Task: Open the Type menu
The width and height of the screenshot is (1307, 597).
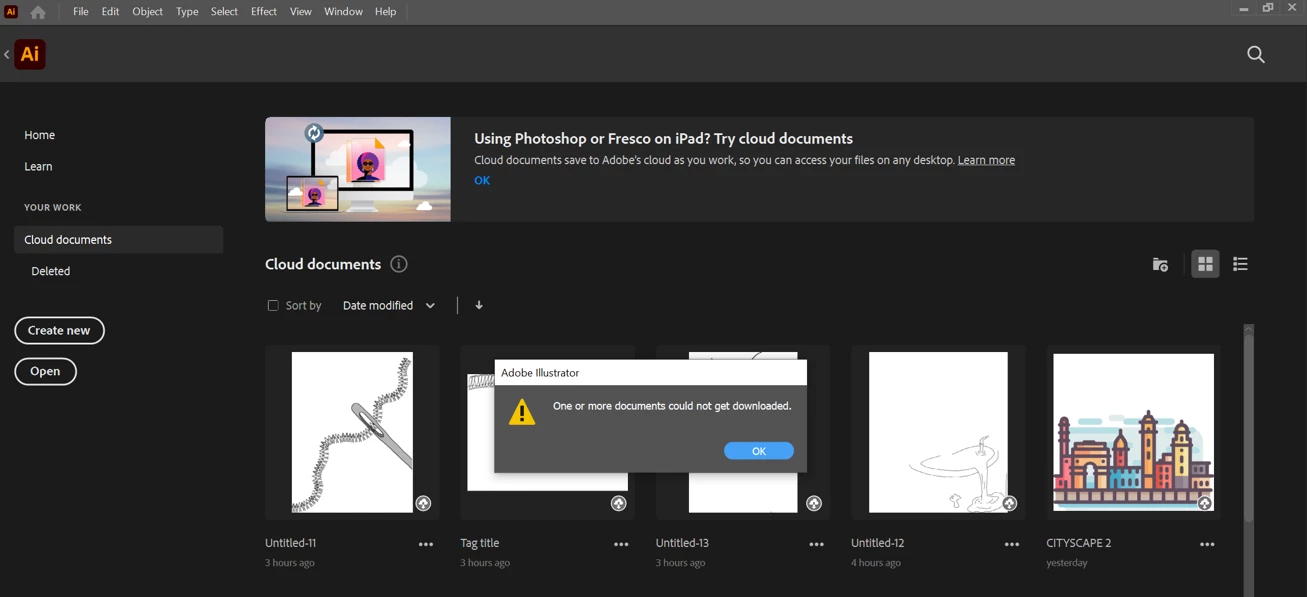Action: pyautogui.click(x=187, y=12)
